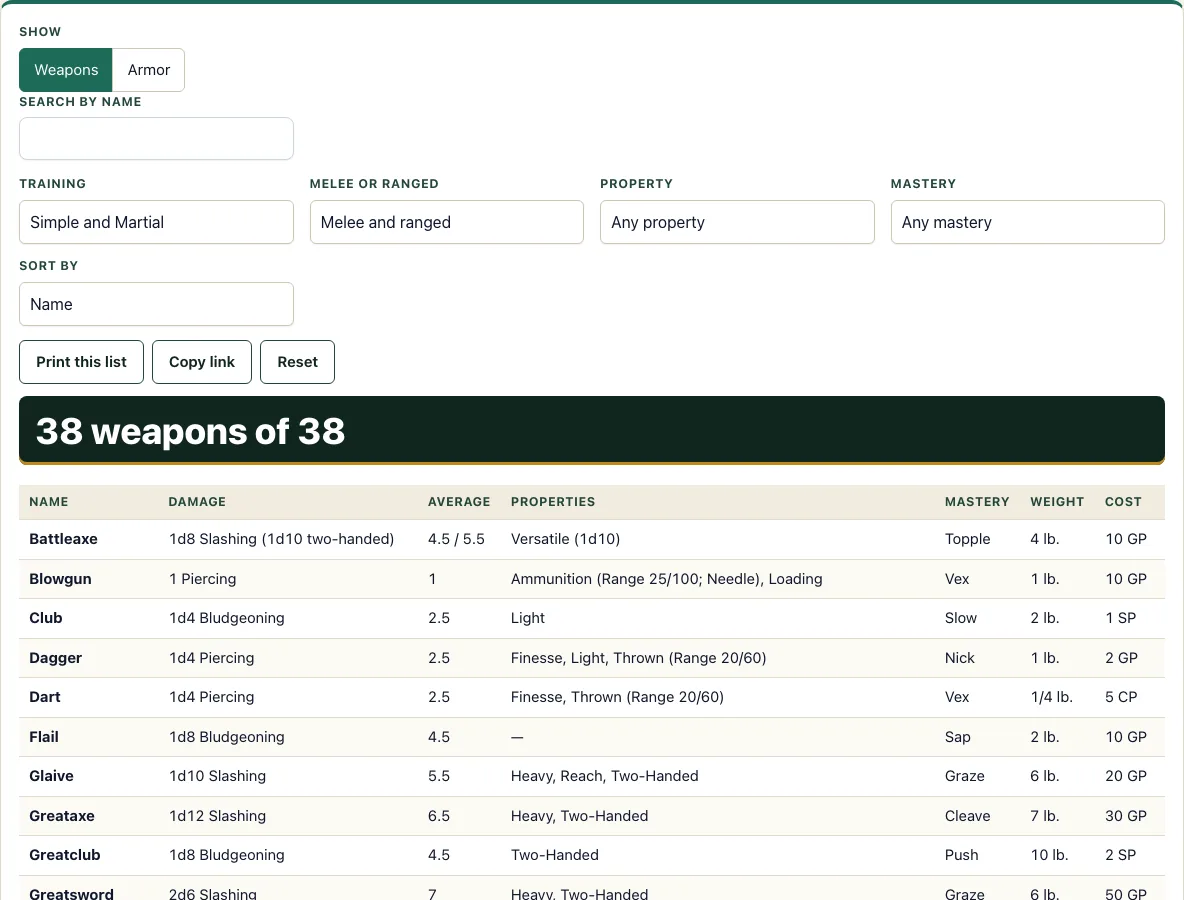The image size is (1184, 900).
Task: Select the Battleaxe name cell
Action: tap(63, 539)
